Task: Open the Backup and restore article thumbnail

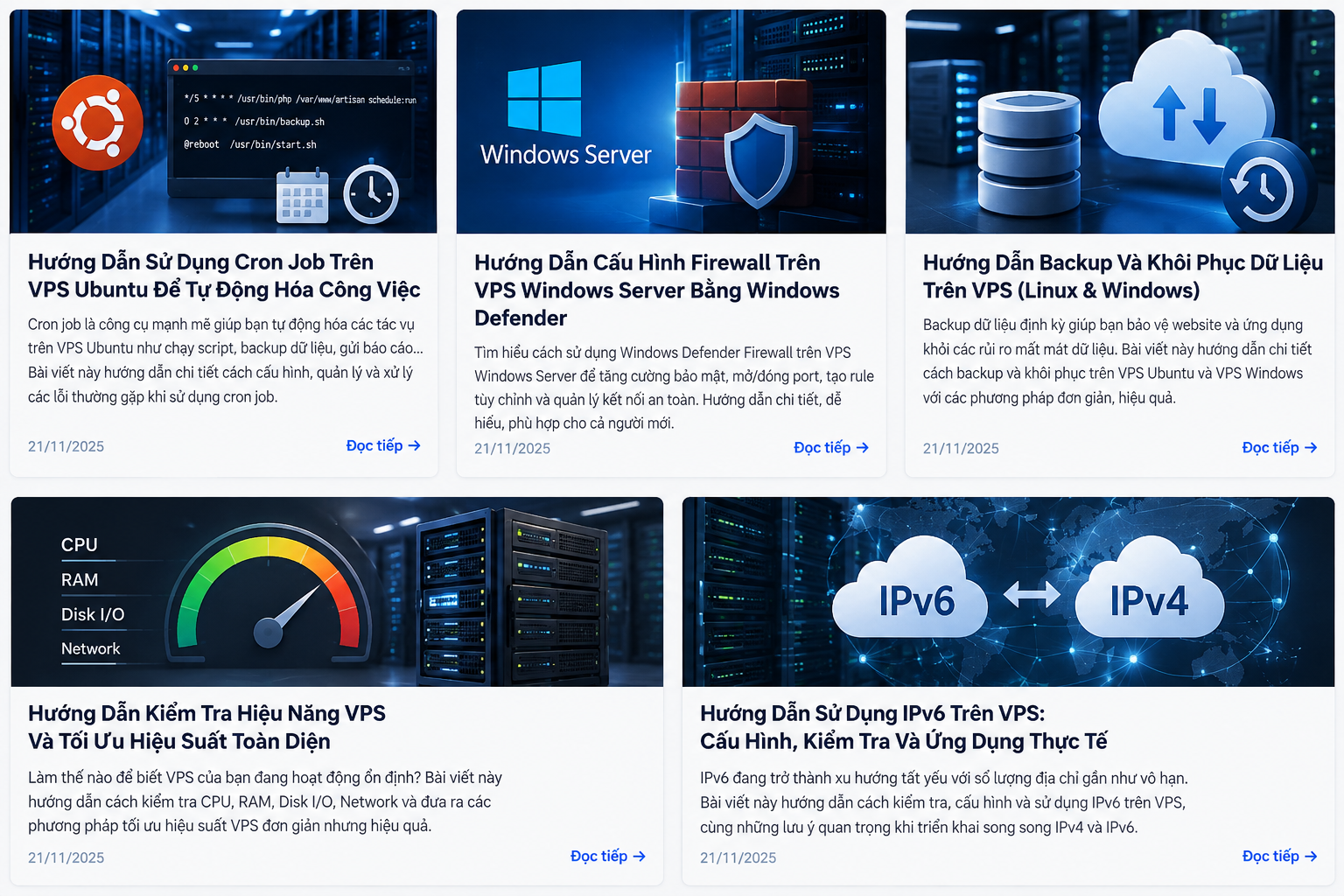Action: 1120,121
